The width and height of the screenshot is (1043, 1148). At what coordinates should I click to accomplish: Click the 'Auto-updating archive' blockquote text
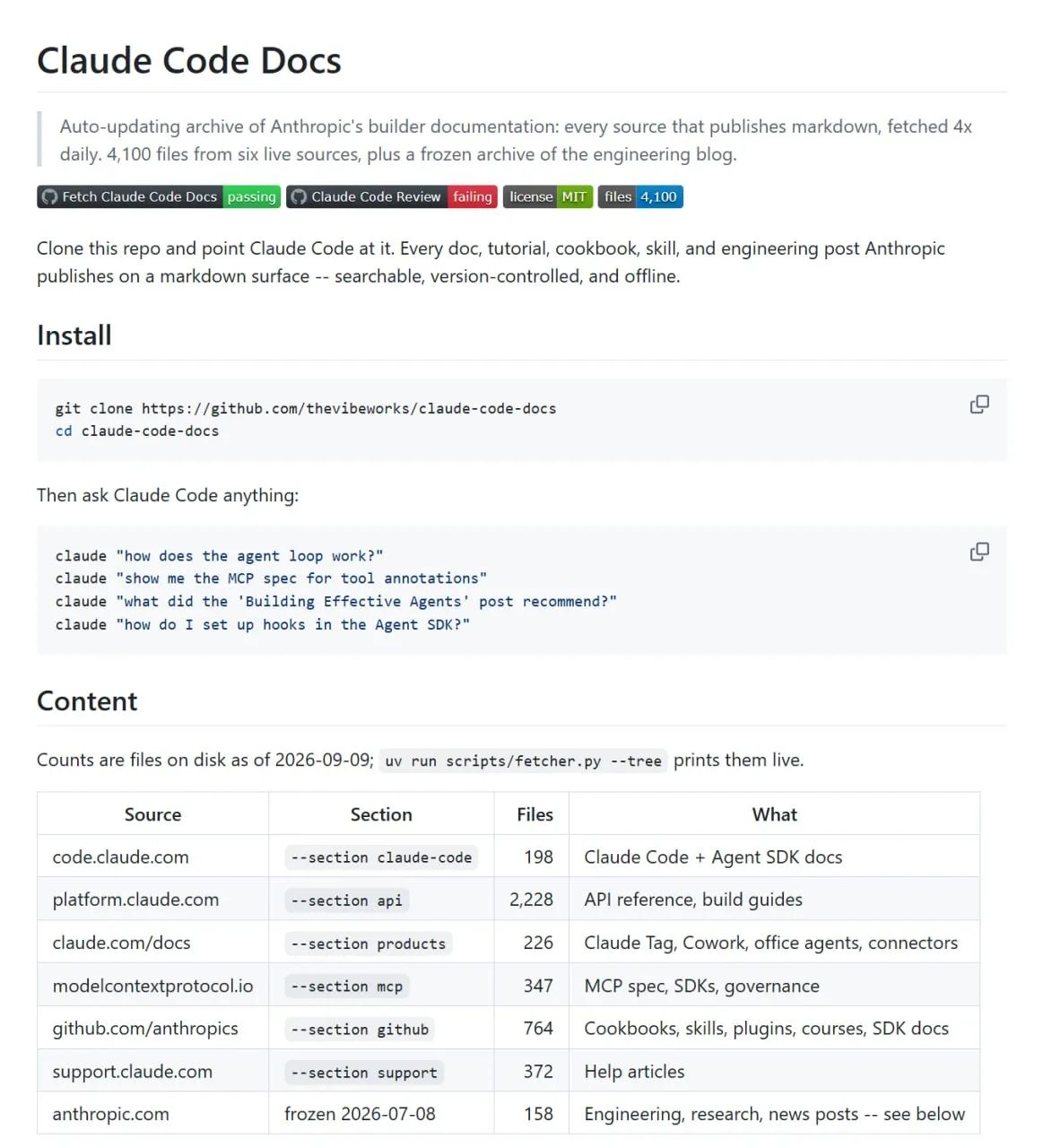516,140
